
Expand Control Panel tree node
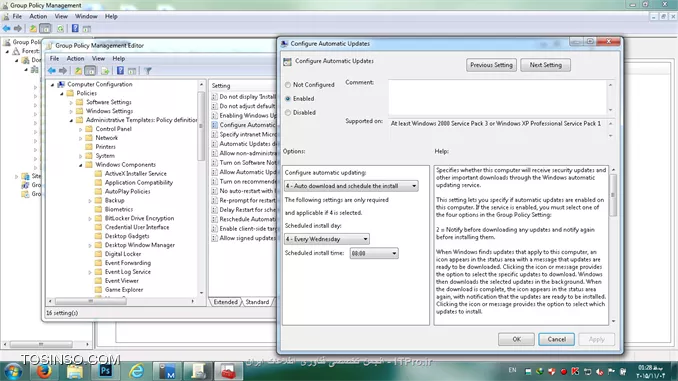81,129
